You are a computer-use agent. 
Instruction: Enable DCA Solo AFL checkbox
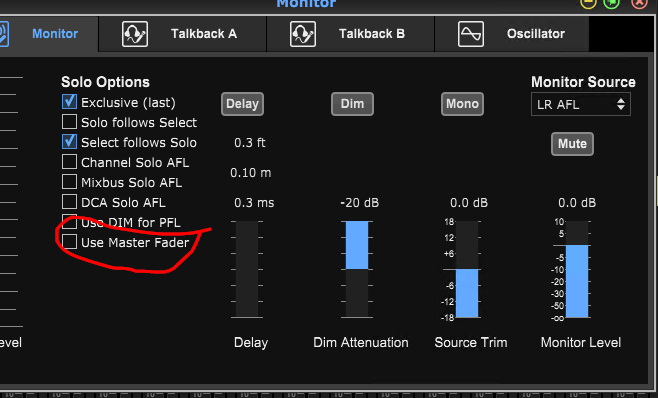point(69,202)
